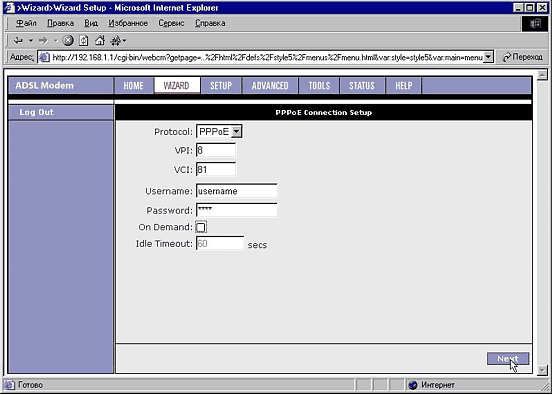This screenshot has width=552, height=395.
Task: Click the Forward arrow icon
Action: [x=43, y=41]
